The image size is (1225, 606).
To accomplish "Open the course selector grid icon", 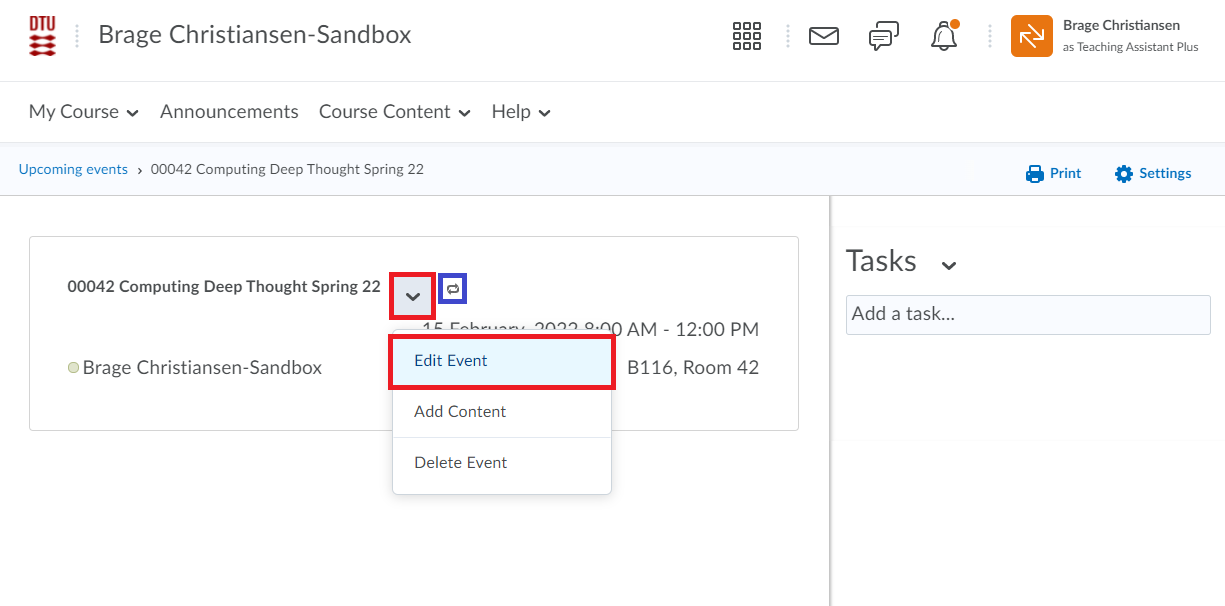I will [x=747, y=36].
